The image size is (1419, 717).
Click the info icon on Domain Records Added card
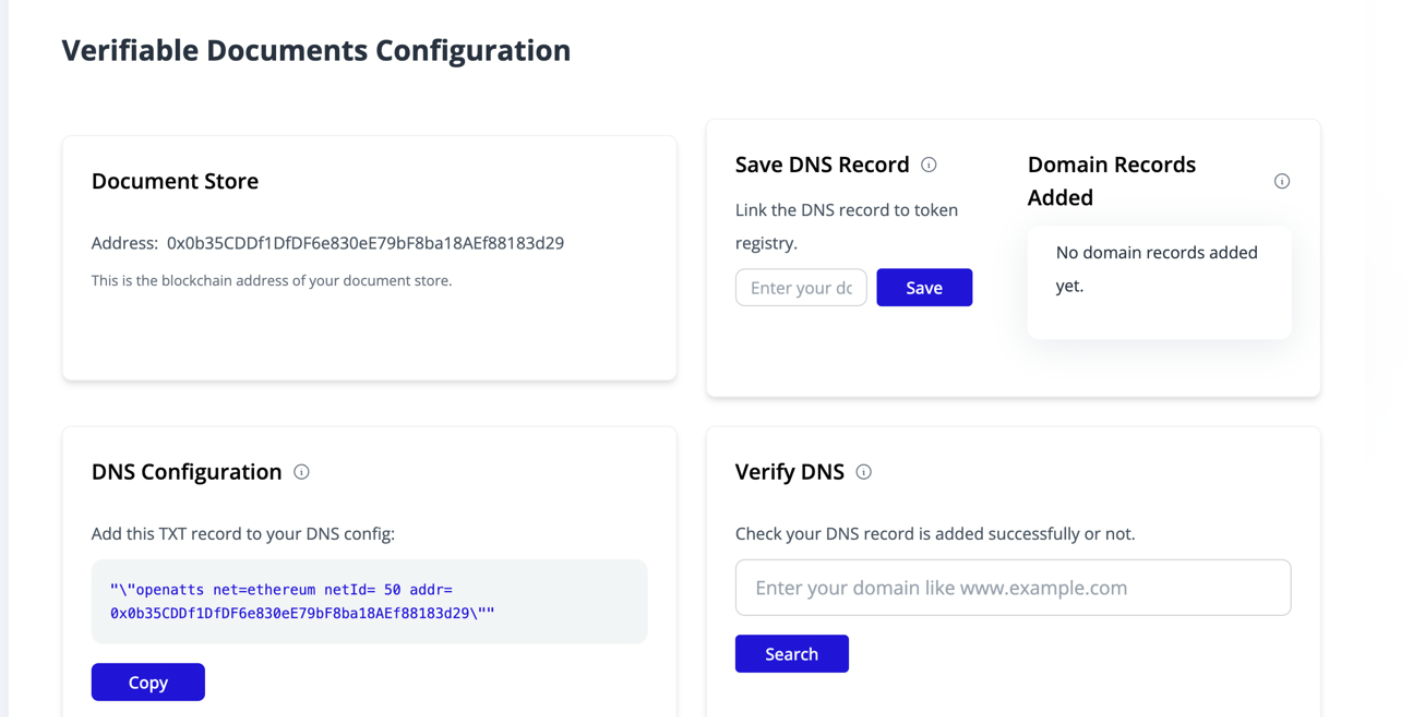click(x=1282, y=180)
